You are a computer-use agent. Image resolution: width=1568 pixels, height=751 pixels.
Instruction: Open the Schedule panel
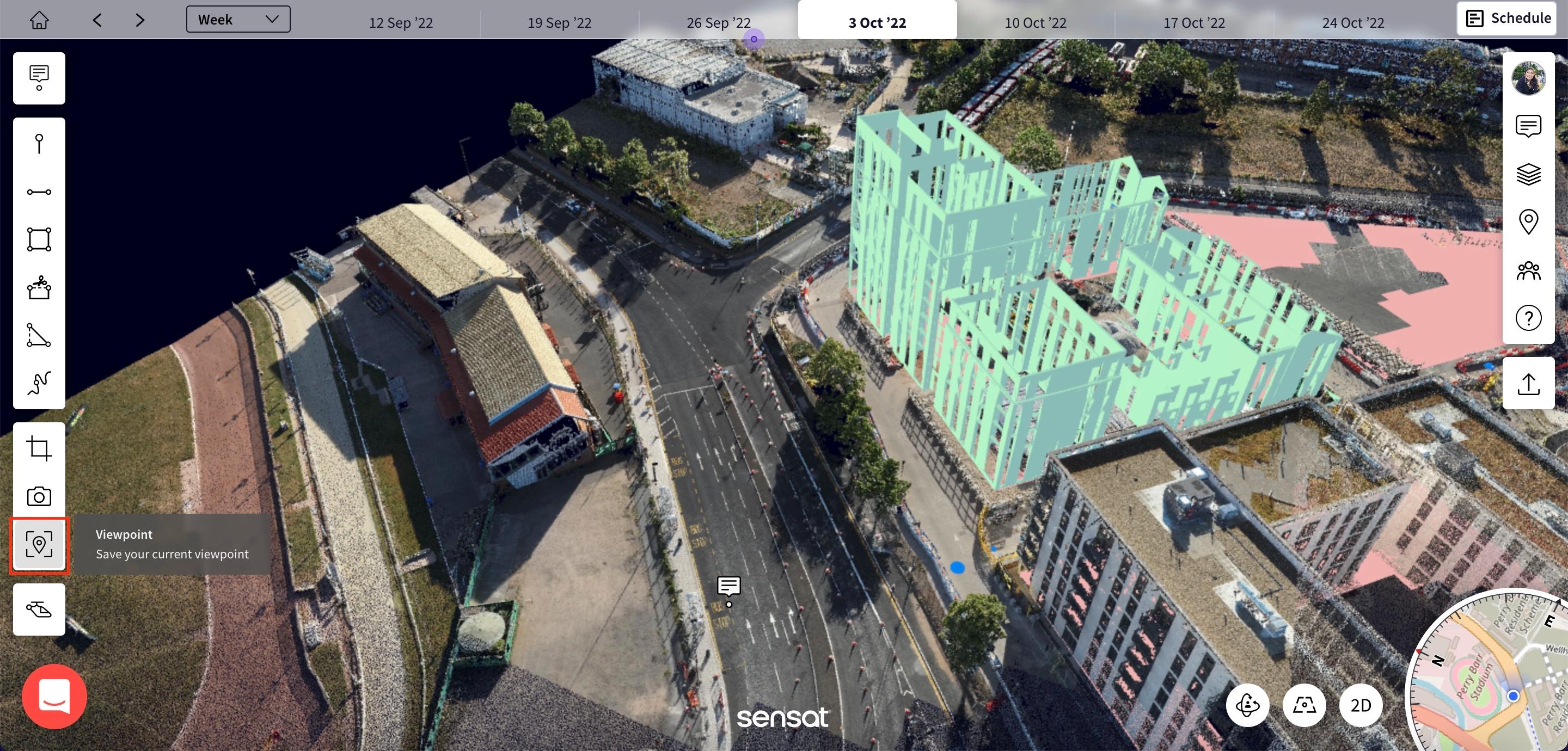pyautogui.click(x=1506, y=19)
